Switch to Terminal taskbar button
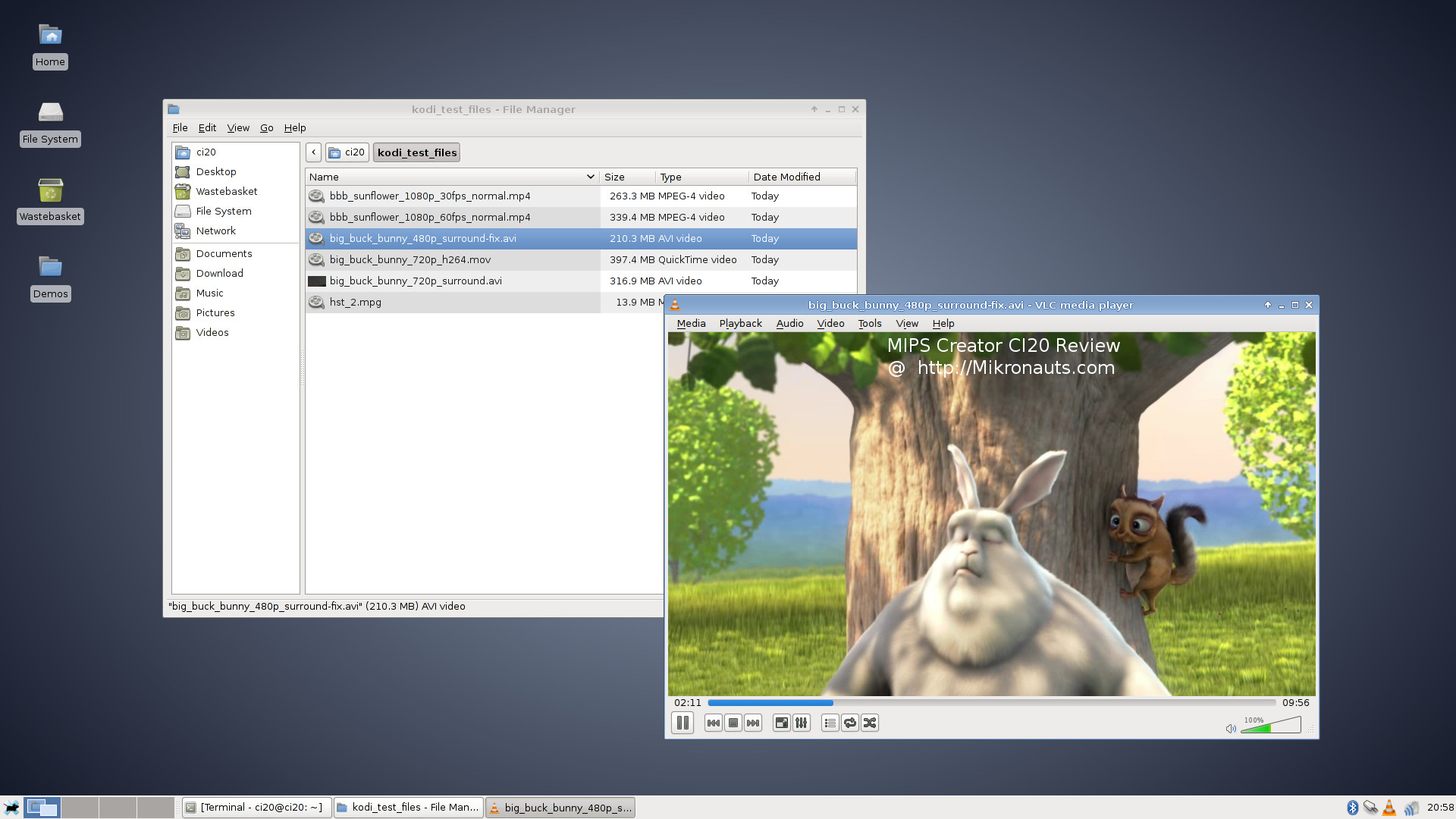 (x=256, y=808)
